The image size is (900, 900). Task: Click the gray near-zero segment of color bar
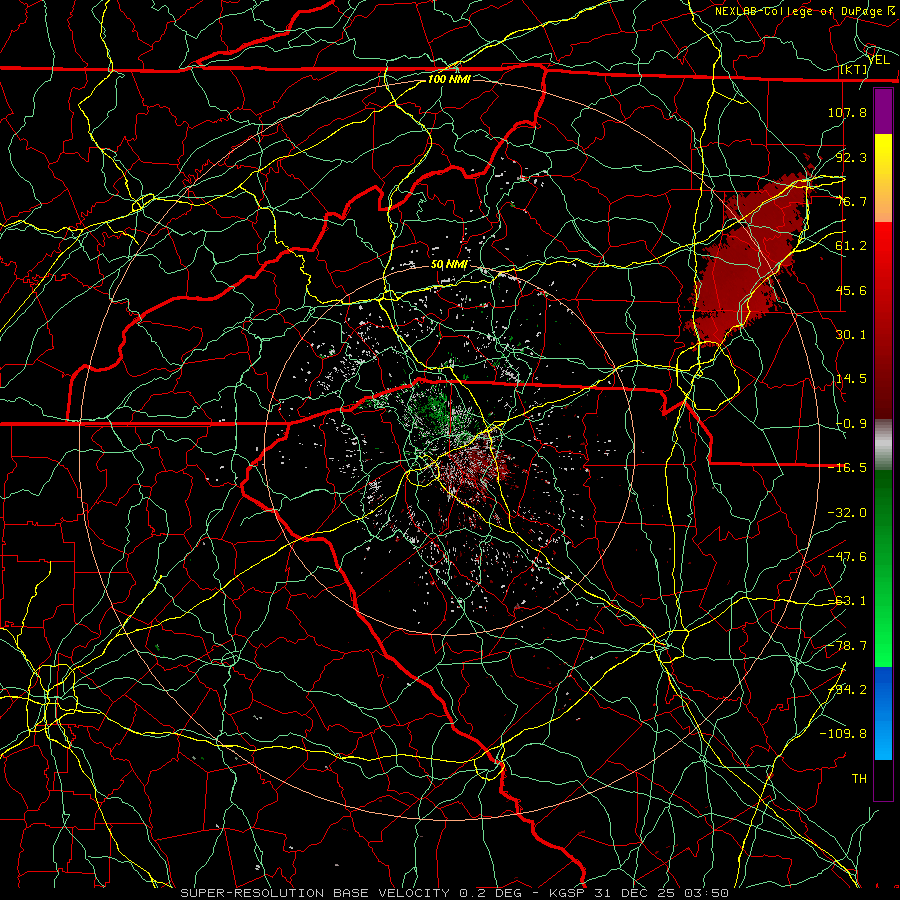coord(883,445)
